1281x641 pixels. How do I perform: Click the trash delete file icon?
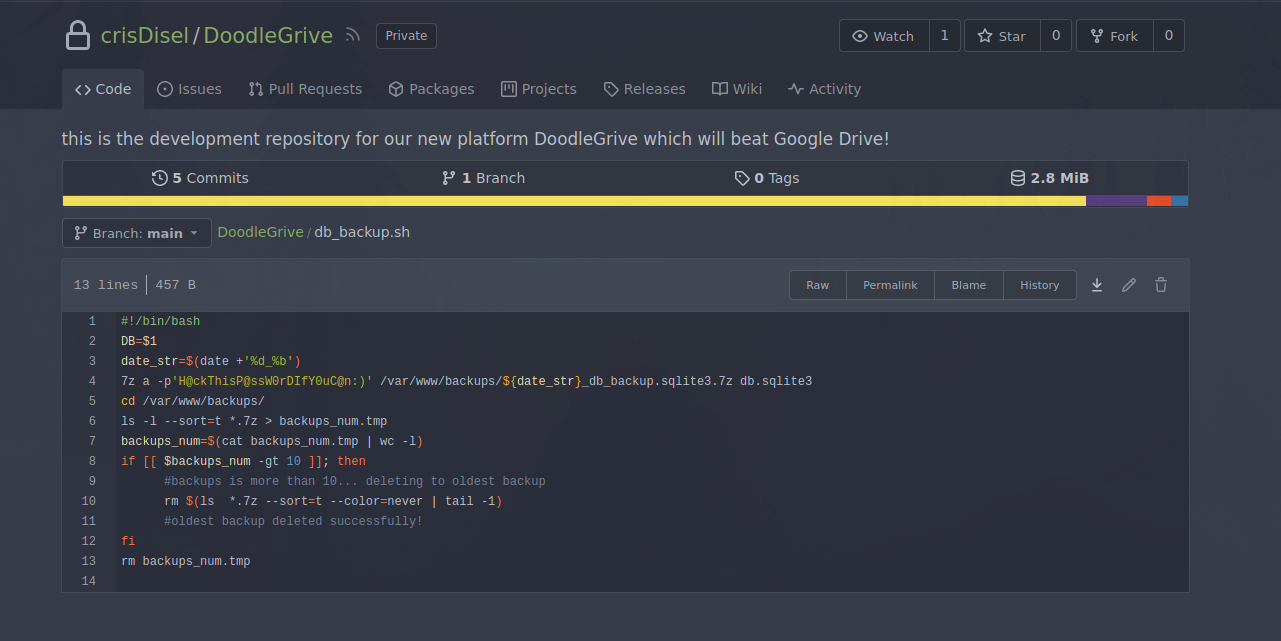(x=1161, y=285)
